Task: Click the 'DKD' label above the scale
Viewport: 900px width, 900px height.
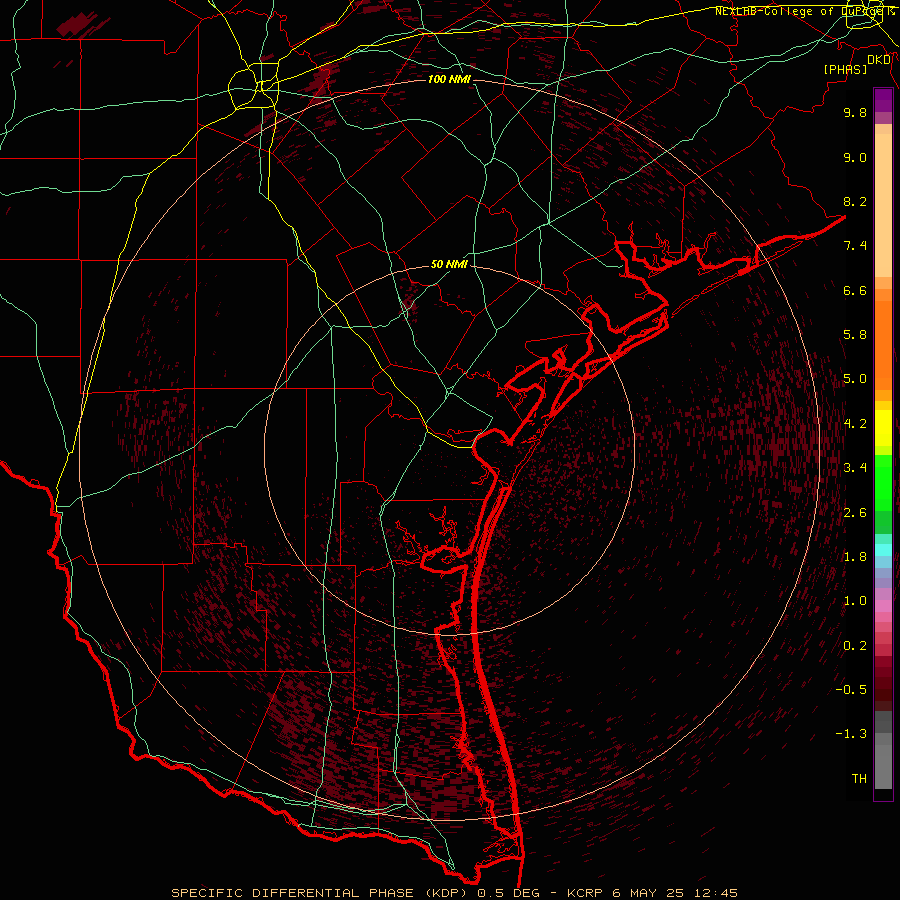Action: point(879,59)
